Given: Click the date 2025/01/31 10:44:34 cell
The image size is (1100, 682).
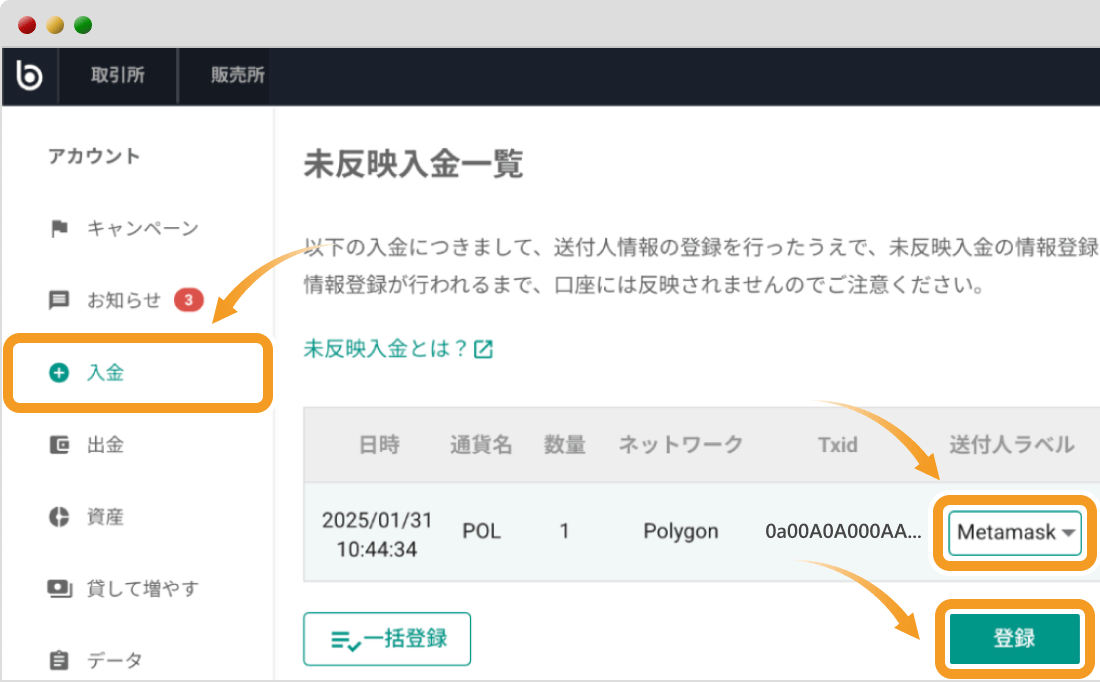Looking at the screenshot, I should (x=377, y=534).
